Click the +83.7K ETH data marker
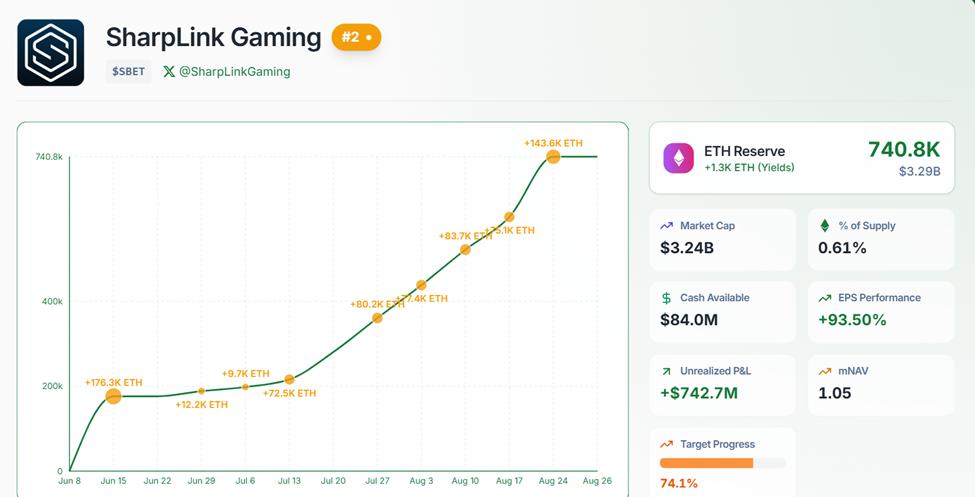The width and height of the screenshot is (975, 497). tap(465, 249)
